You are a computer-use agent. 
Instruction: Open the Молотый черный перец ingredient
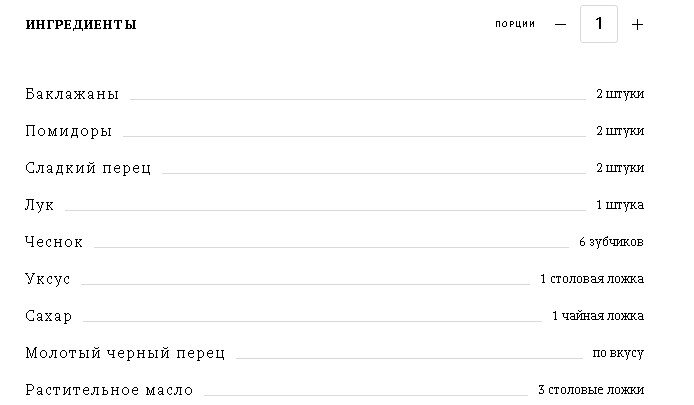(125, 353)
